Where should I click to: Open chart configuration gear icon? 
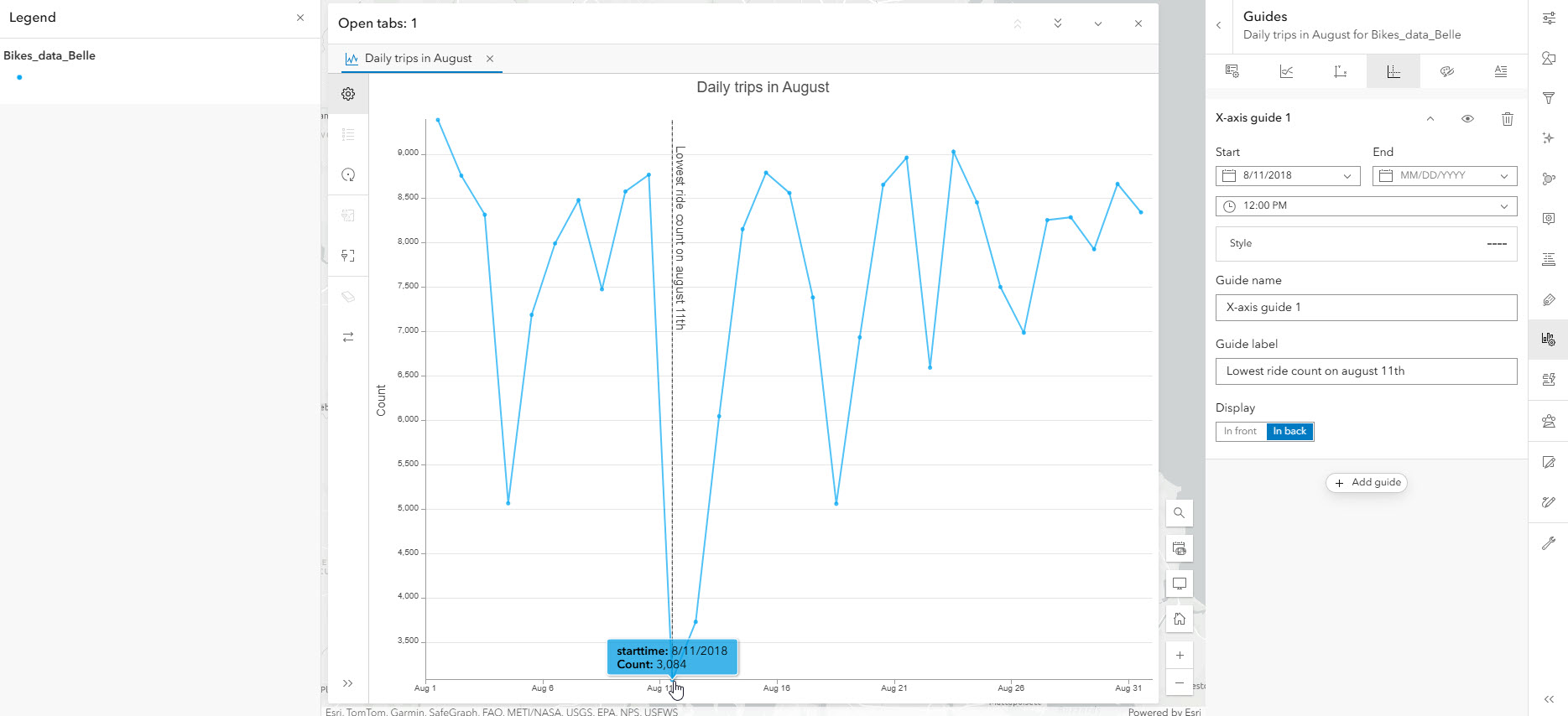pos(348,94)
